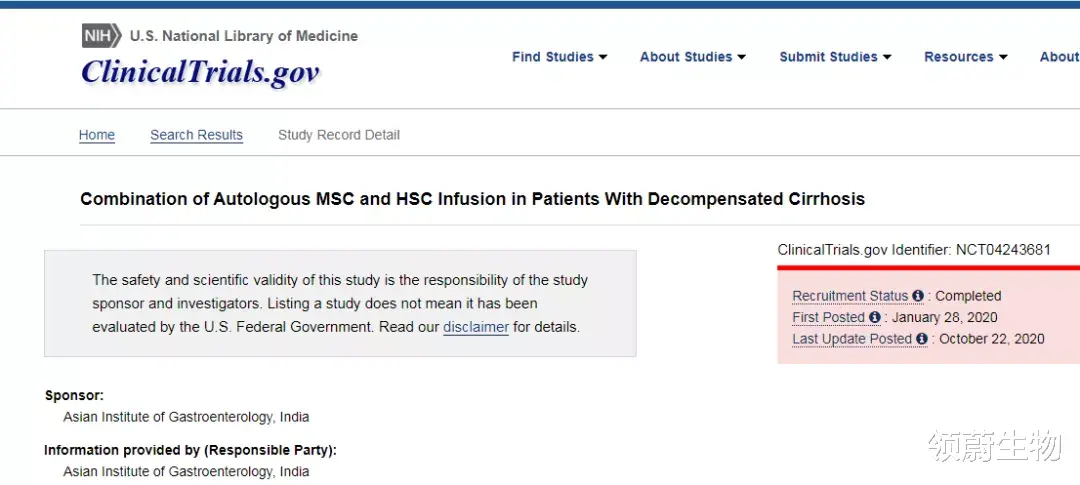Open the disclaimer link
1080x485 pixels.
476,327
